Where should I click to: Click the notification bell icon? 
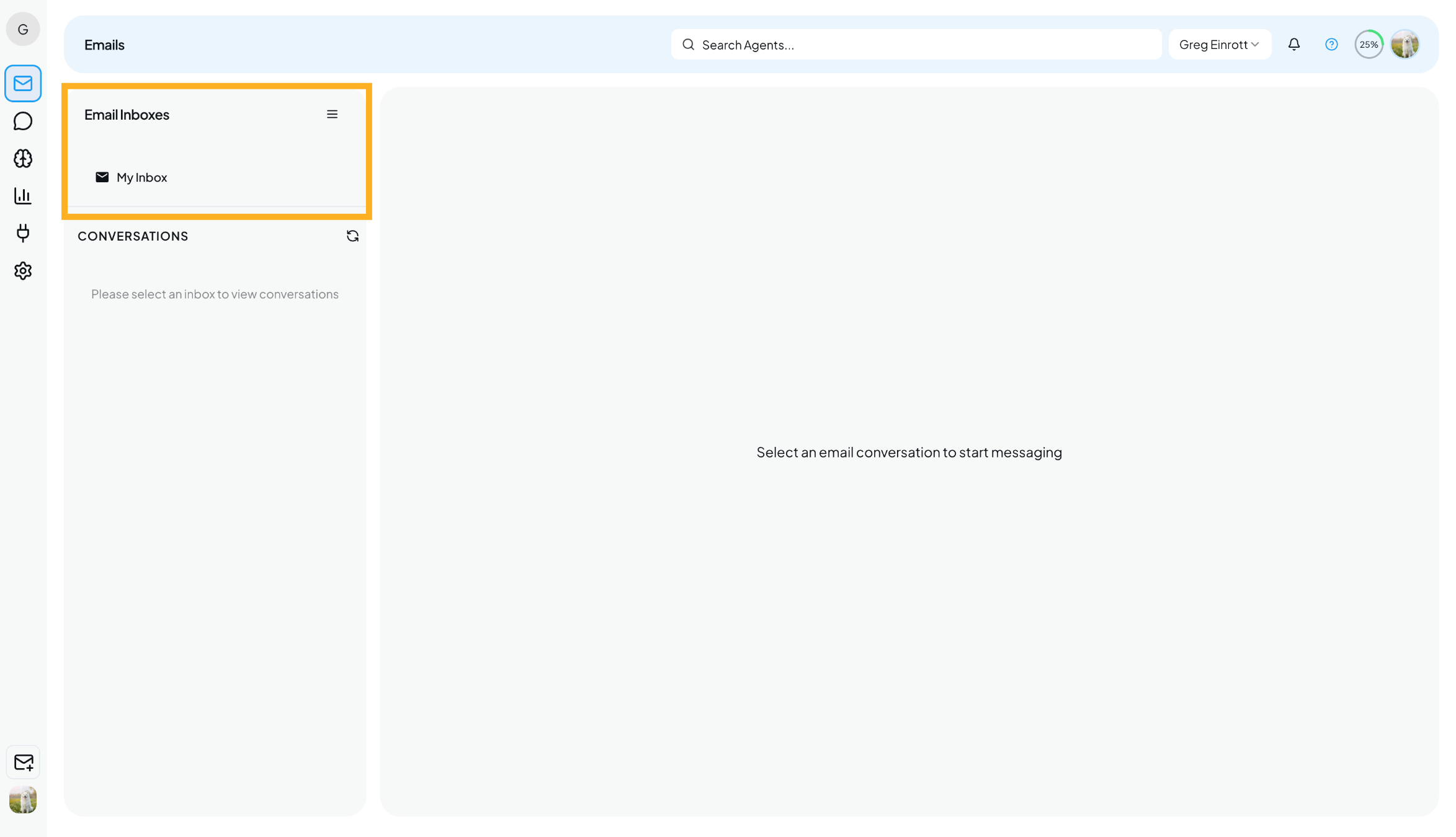pyautogui.click(x=1294, y=44)
